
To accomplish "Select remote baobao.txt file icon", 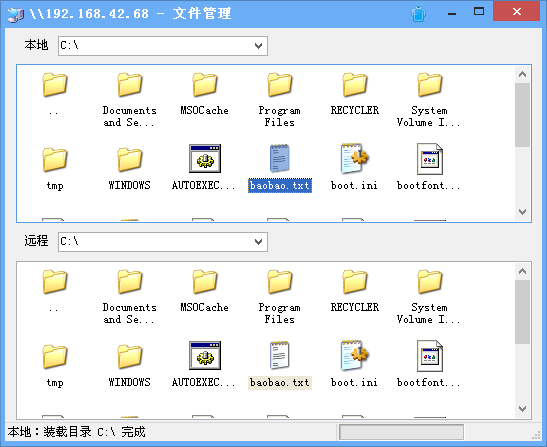I will click(279, 356).
